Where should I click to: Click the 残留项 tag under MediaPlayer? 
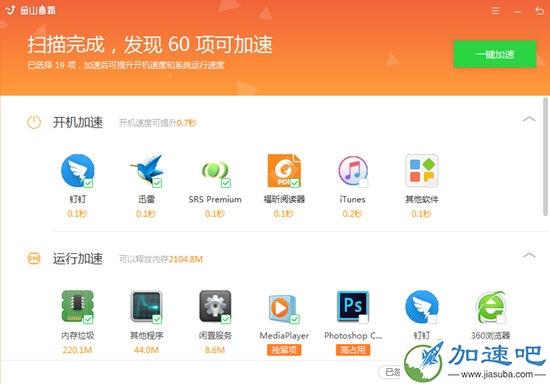(x=284, y=350)
